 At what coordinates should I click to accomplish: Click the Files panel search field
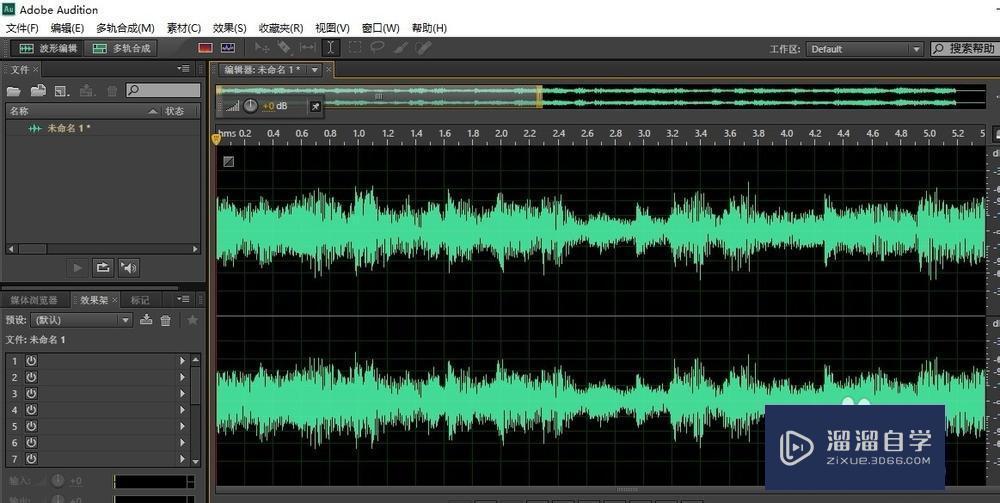pyautogui.click(x=163, y=91)
